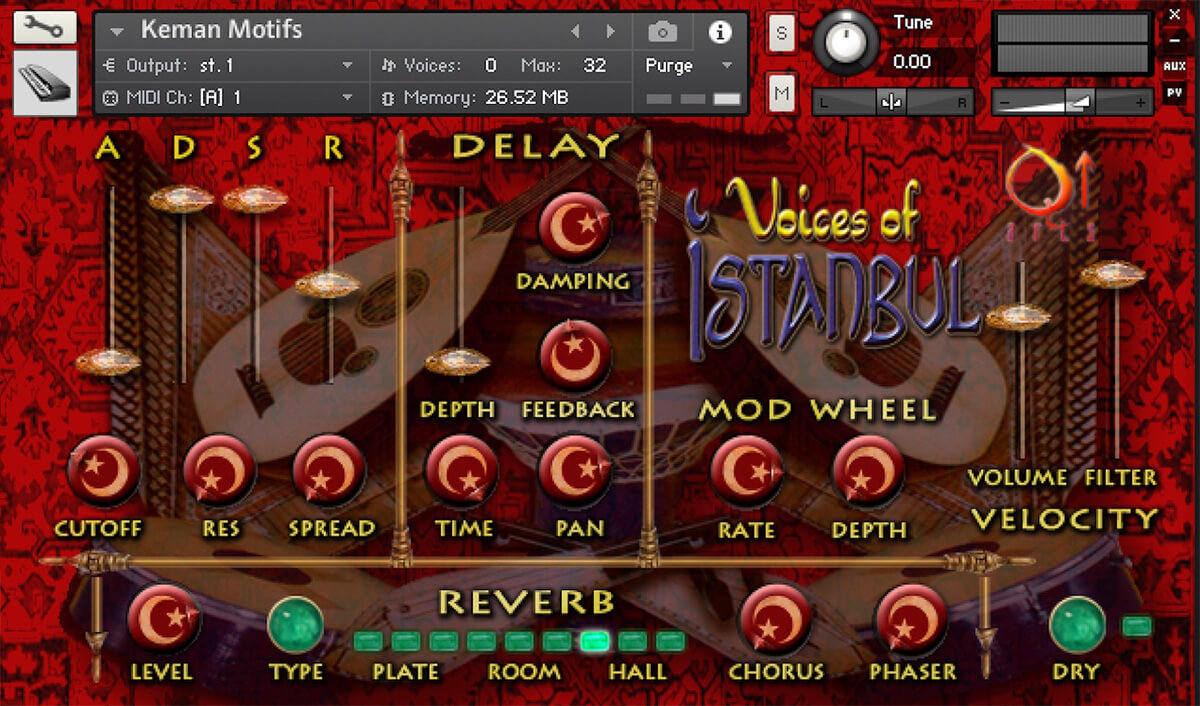Image resolution: width=1200 pixels, height=706 pixels.
Task: Click the info icon in header
Action: 719,32
